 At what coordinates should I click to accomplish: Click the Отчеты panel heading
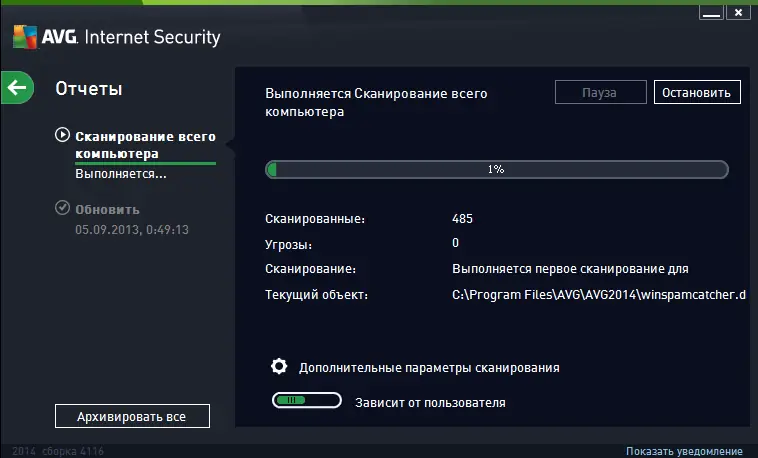click(89, 89)
